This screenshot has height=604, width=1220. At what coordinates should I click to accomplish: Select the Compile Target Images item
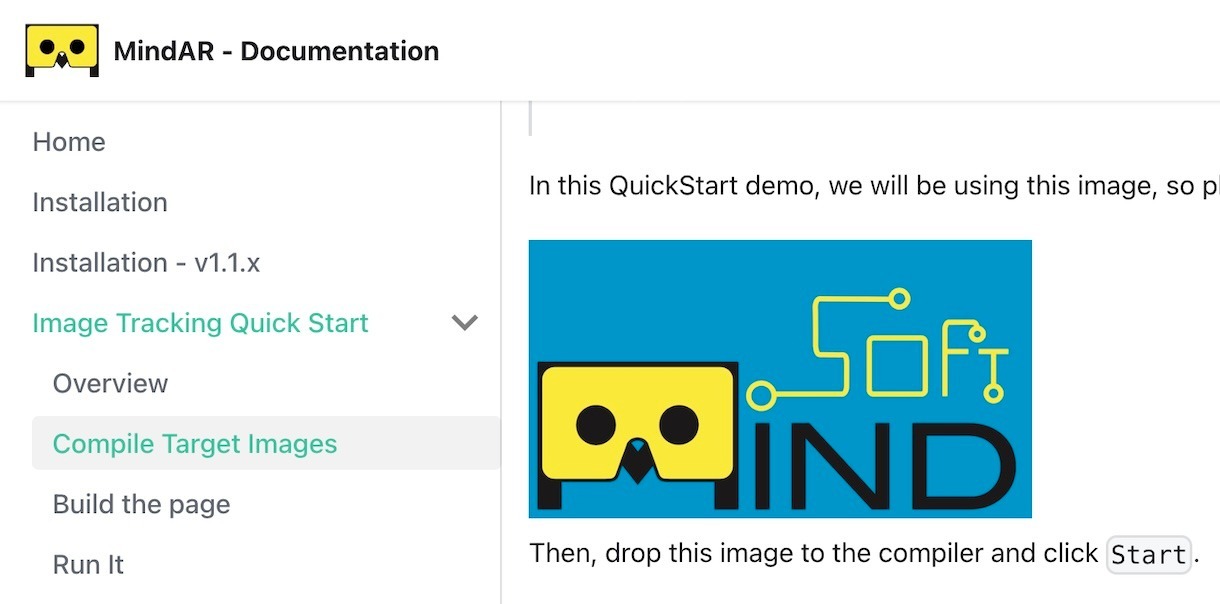point(195,444)
